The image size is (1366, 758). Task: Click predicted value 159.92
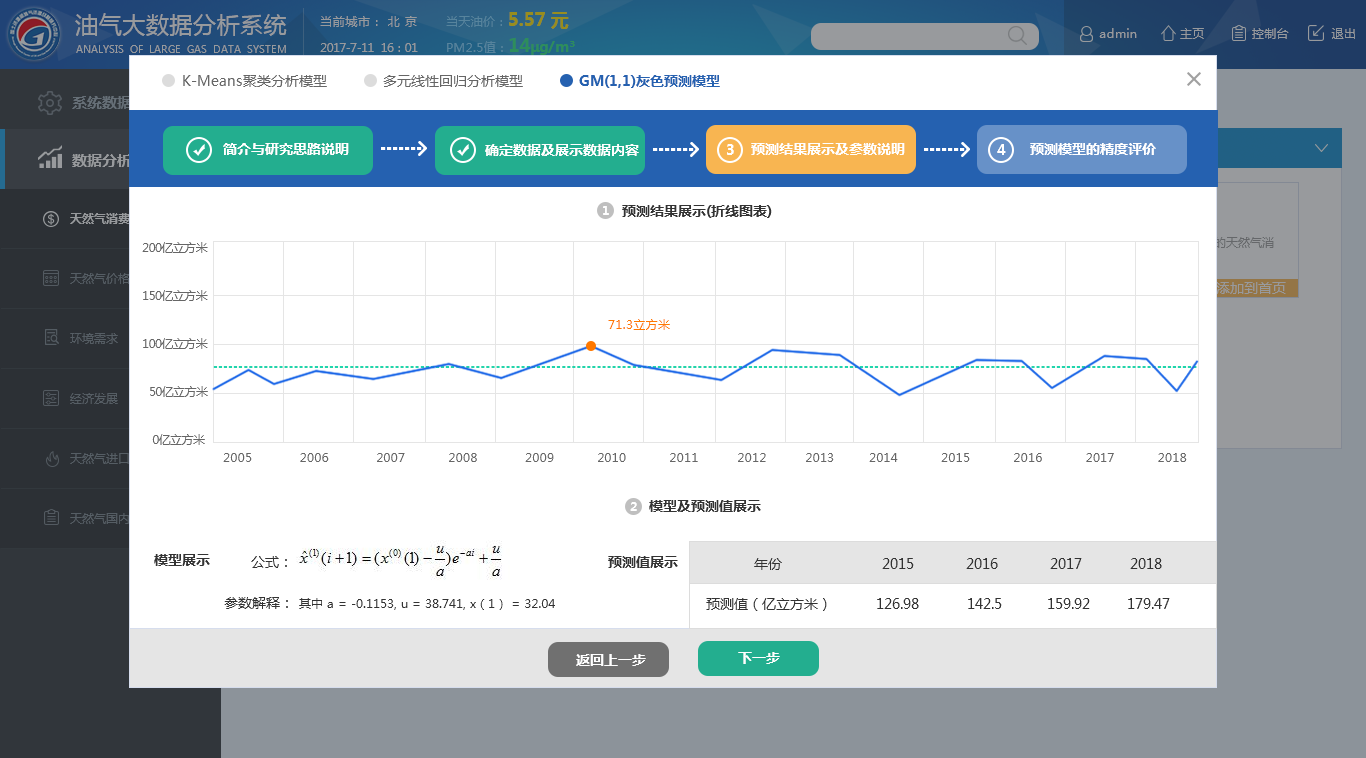coord(1068,604)
